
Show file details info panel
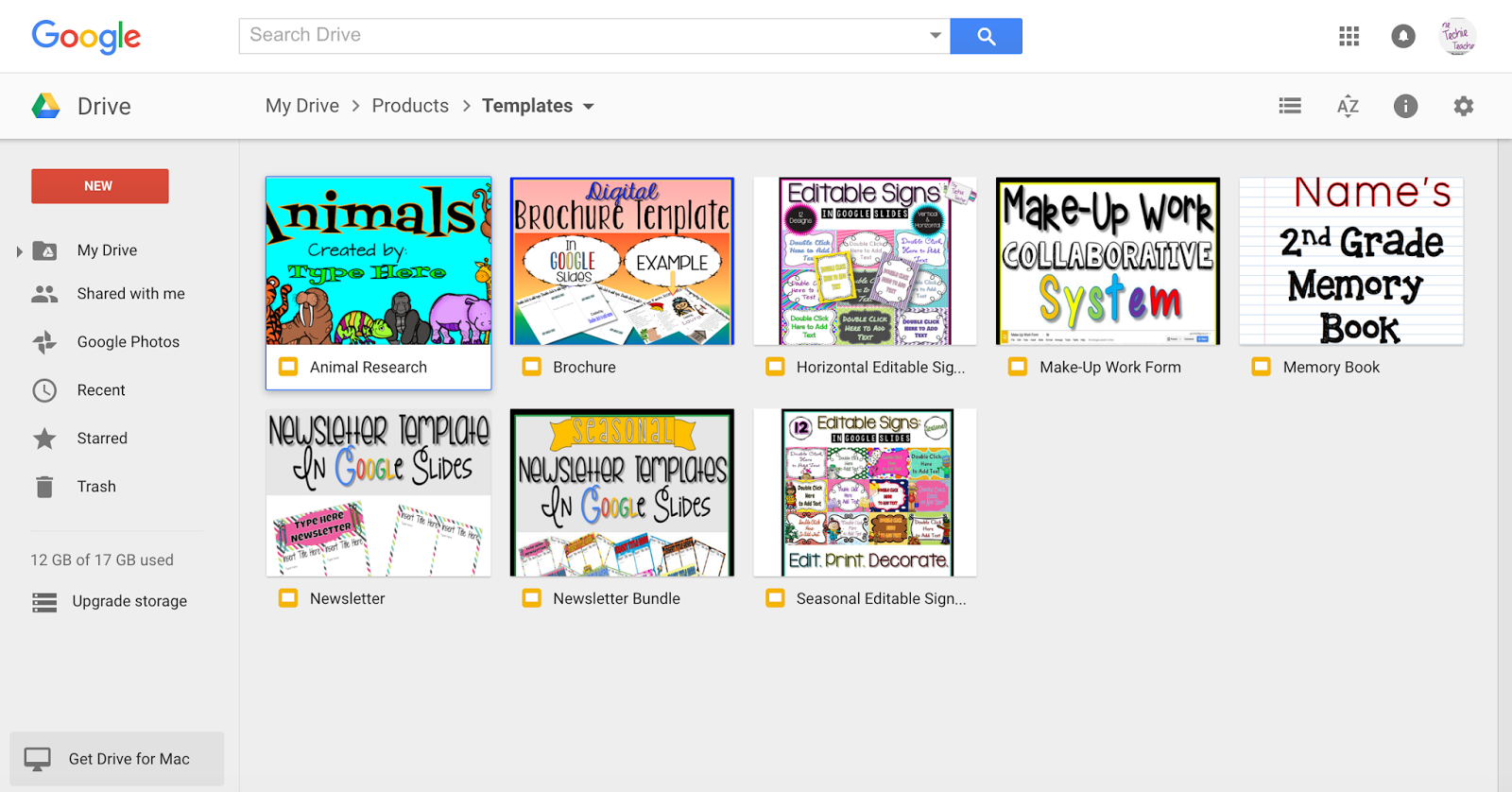1405,106
